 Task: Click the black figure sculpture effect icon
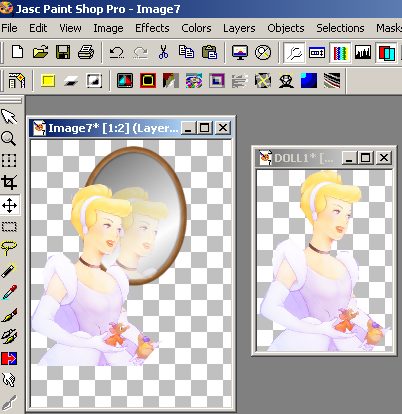pos(286,81)
